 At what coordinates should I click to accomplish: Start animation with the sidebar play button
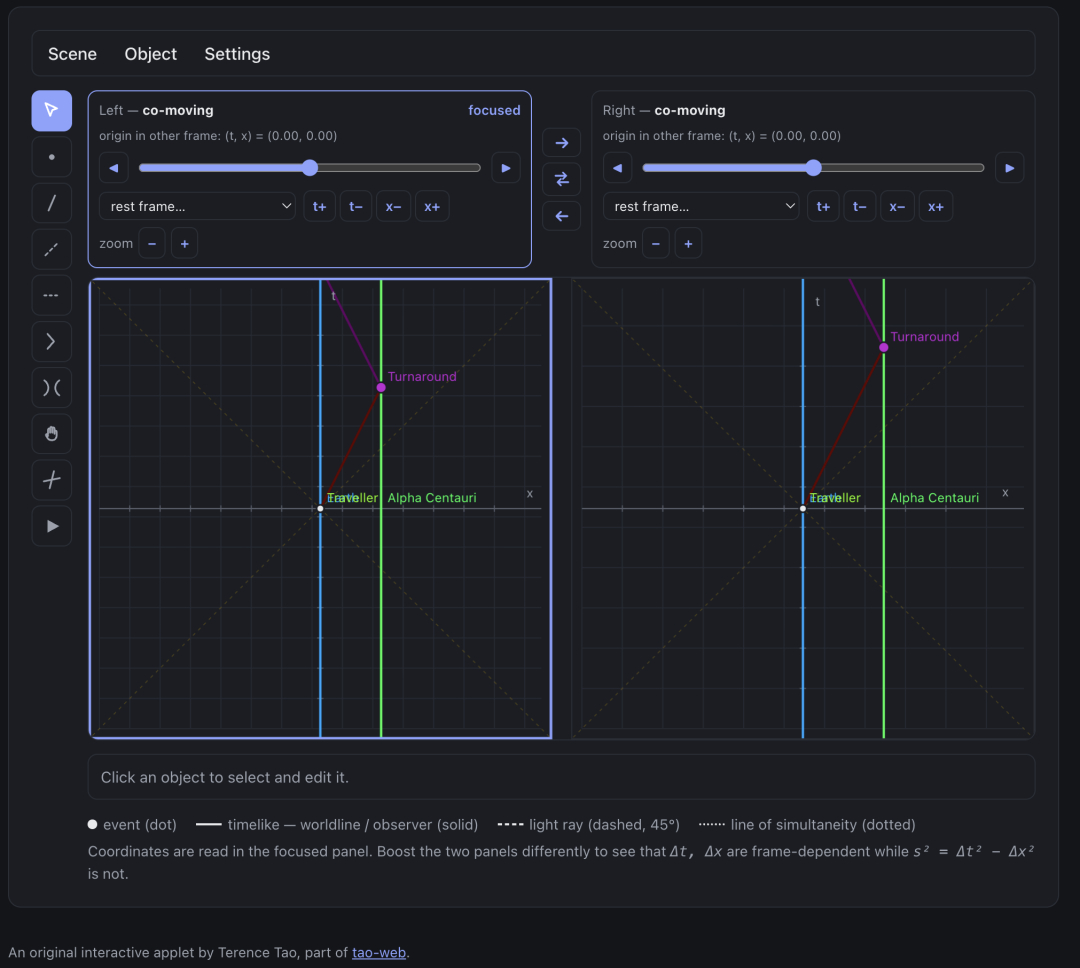tap(52, 526)
